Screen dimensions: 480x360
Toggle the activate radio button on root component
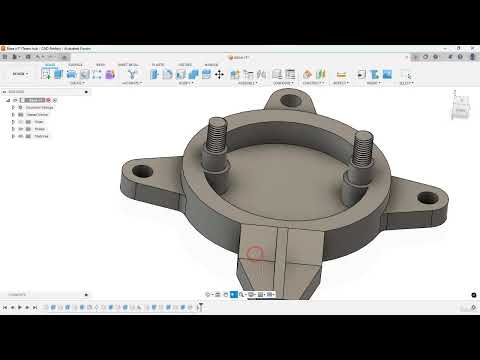click(x=55, y=100)
